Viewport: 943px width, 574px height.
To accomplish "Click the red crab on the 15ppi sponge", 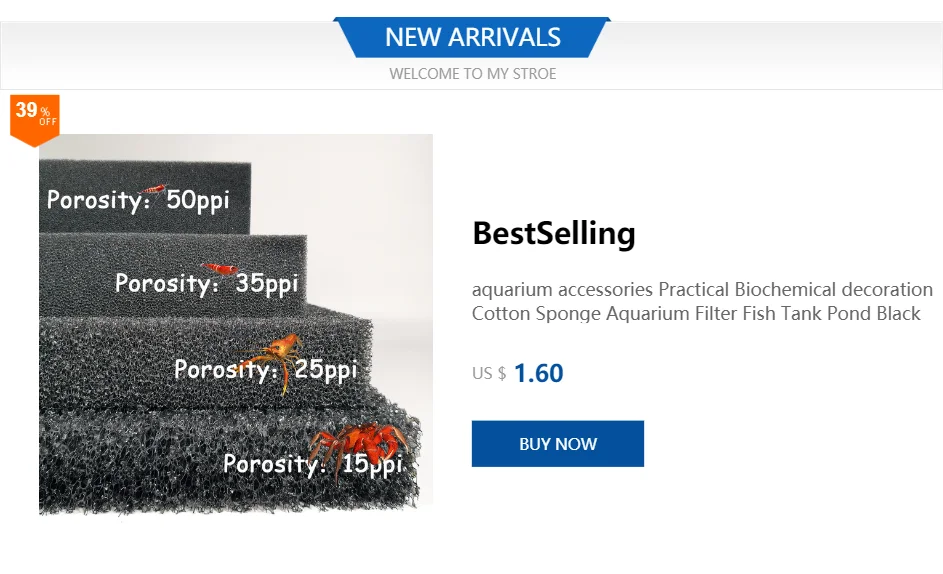I will pyautogui.click(x=360, y=444).
